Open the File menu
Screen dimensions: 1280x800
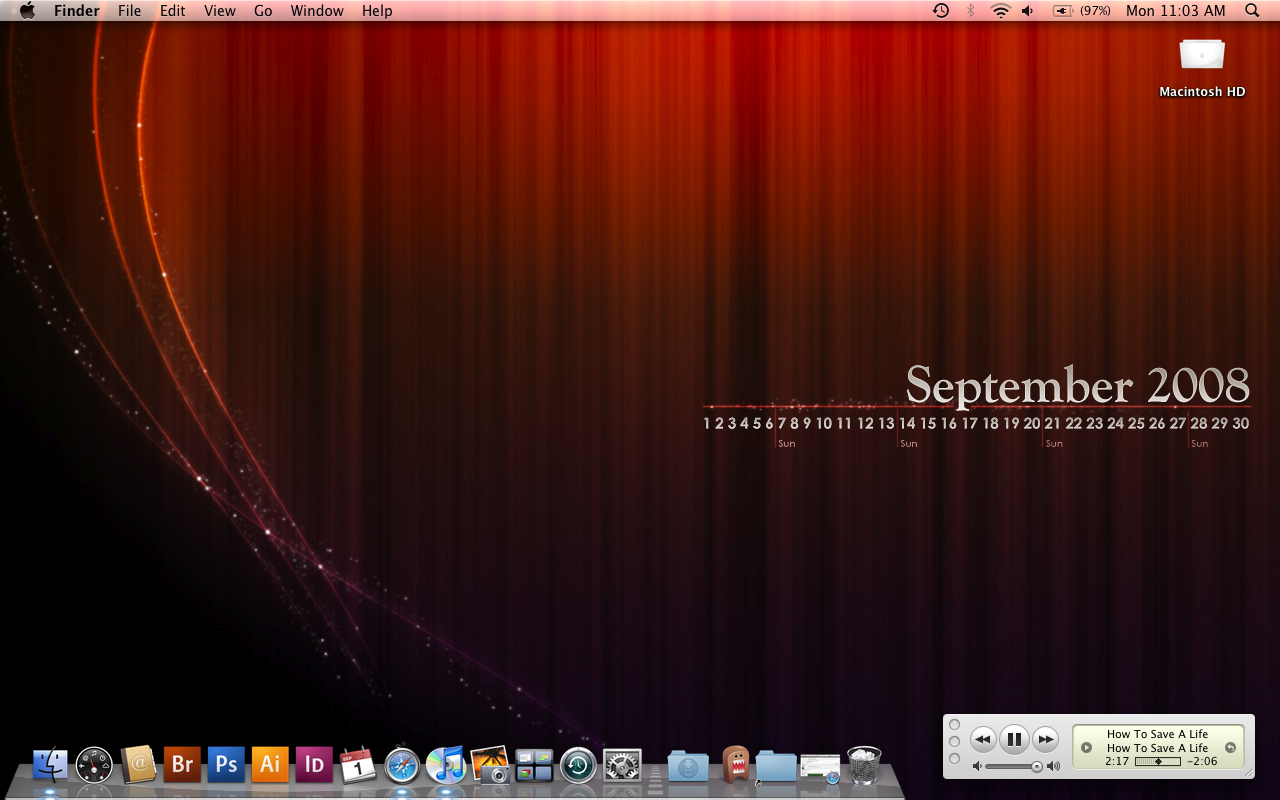coord(129,10)
